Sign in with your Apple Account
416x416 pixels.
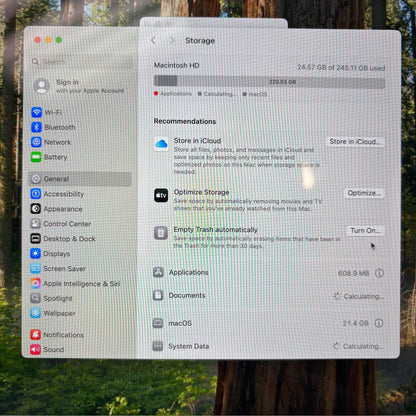(x=79, y=86)
